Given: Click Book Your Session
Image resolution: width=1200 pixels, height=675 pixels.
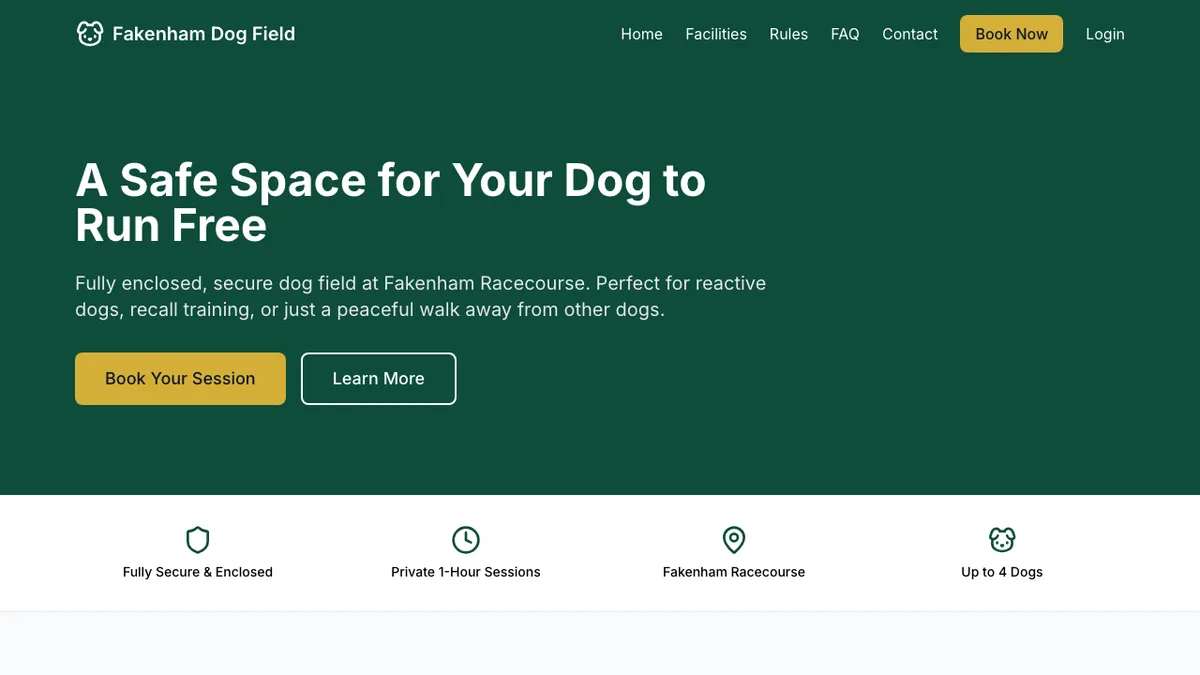Looking at the screenshot, I should click(x=180, y=378).
